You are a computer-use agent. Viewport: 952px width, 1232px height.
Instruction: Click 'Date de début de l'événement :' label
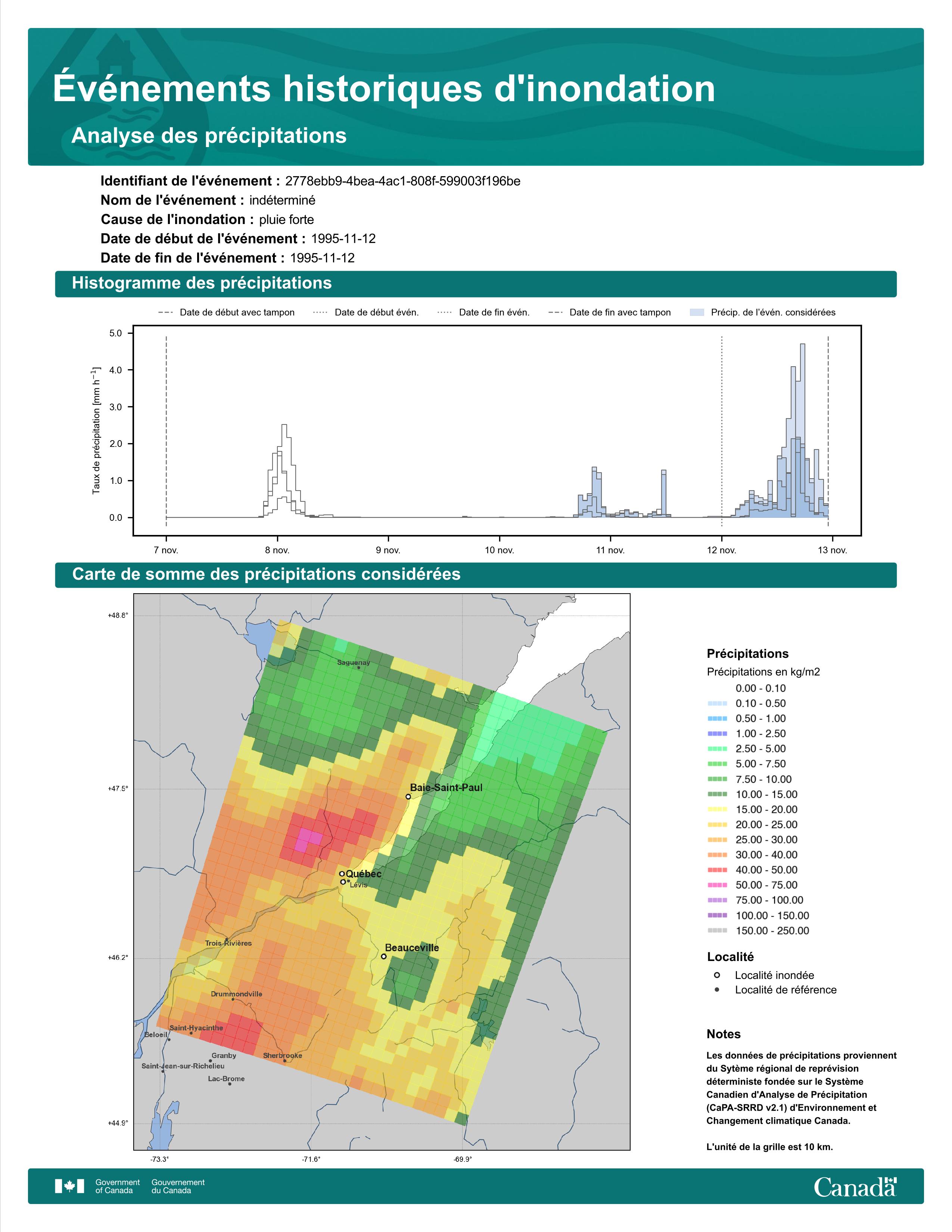click(203, 239)
